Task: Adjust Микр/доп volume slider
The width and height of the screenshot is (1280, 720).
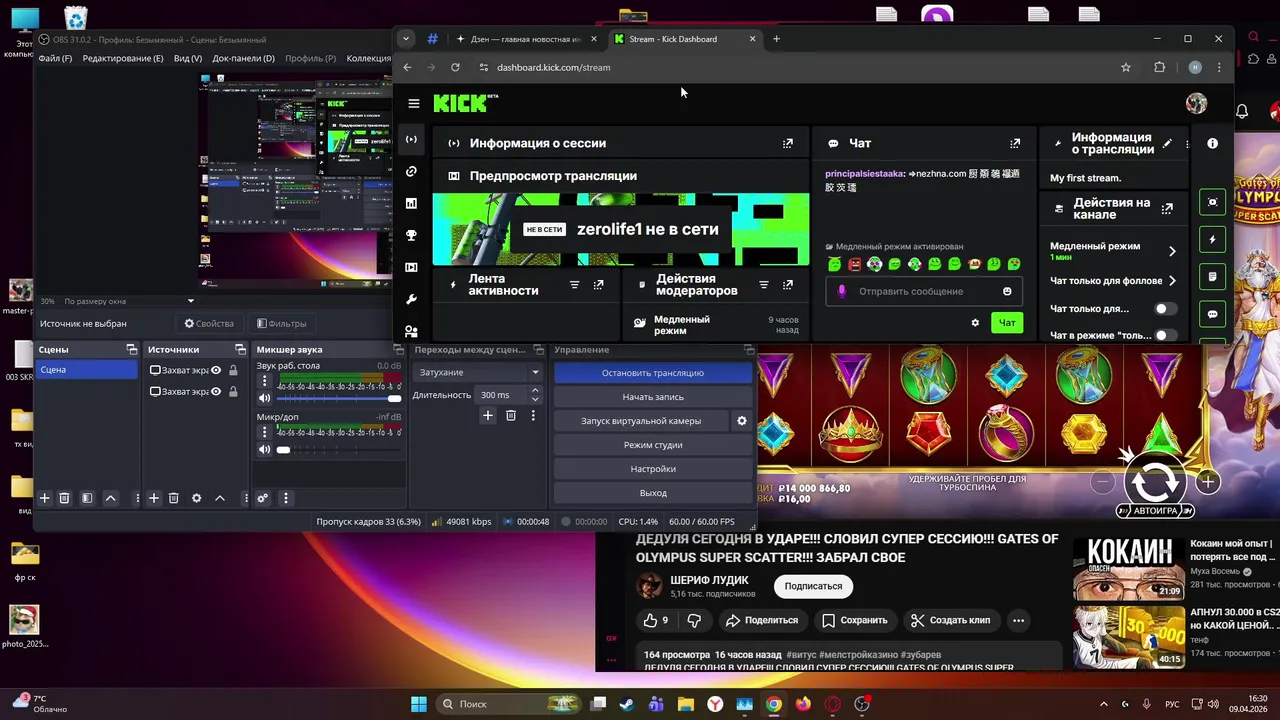Action: coord(339,449)
